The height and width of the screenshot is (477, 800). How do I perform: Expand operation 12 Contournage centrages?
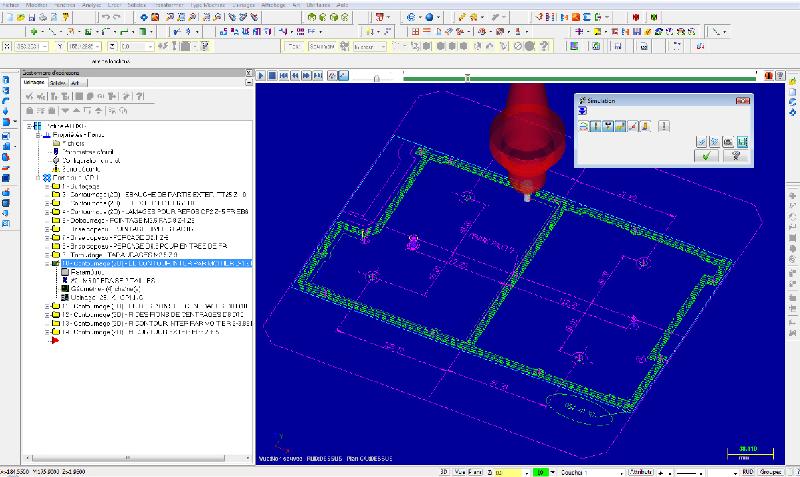47,315
